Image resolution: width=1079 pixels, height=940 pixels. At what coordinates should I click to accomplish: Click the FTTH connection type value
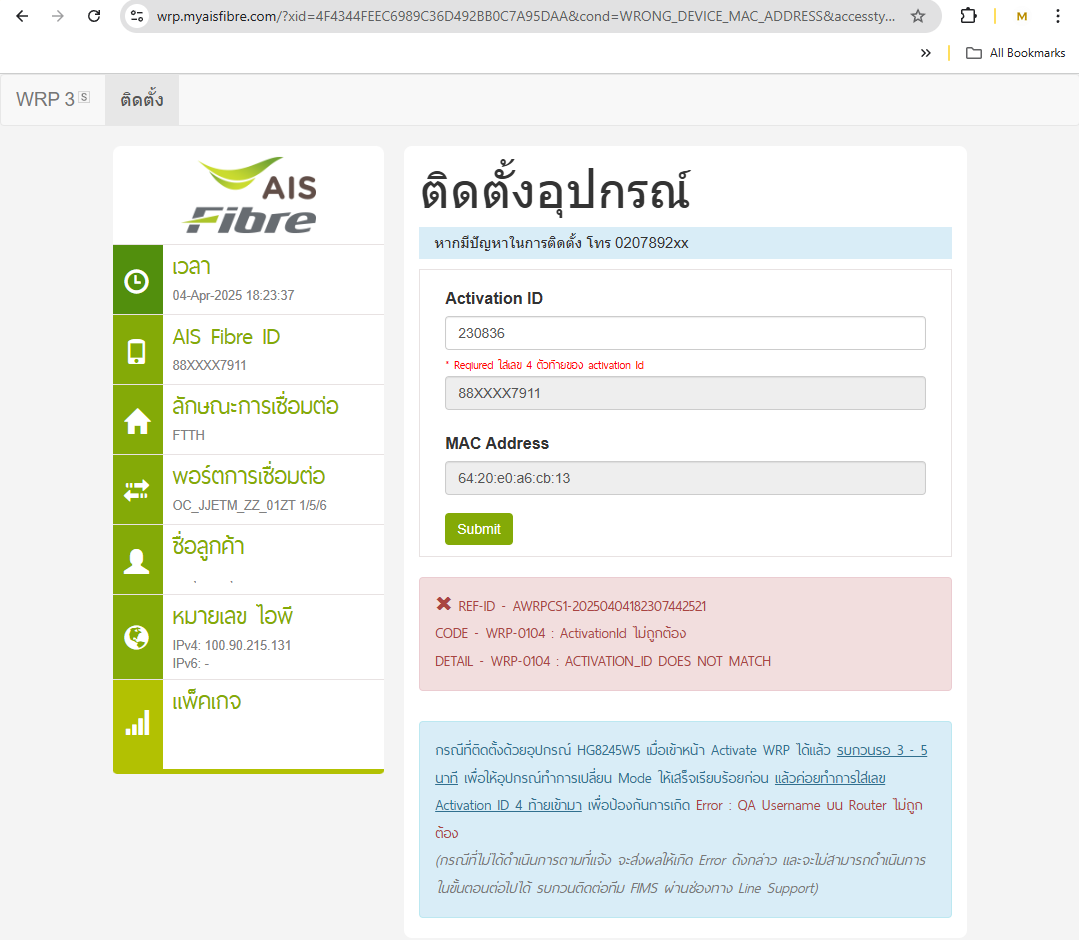click(x=189, y=435)
